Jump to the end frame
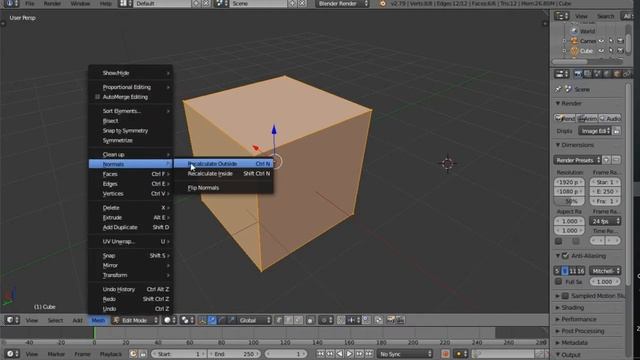Image resolution: width=640 pixels, height=360 pixels. tap(369, 354)
